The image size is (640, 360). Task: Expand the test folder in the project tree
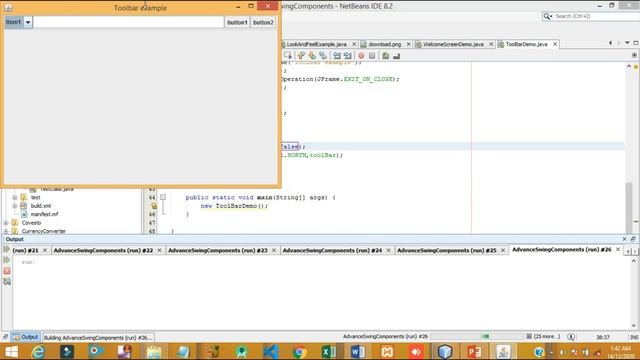15,198
